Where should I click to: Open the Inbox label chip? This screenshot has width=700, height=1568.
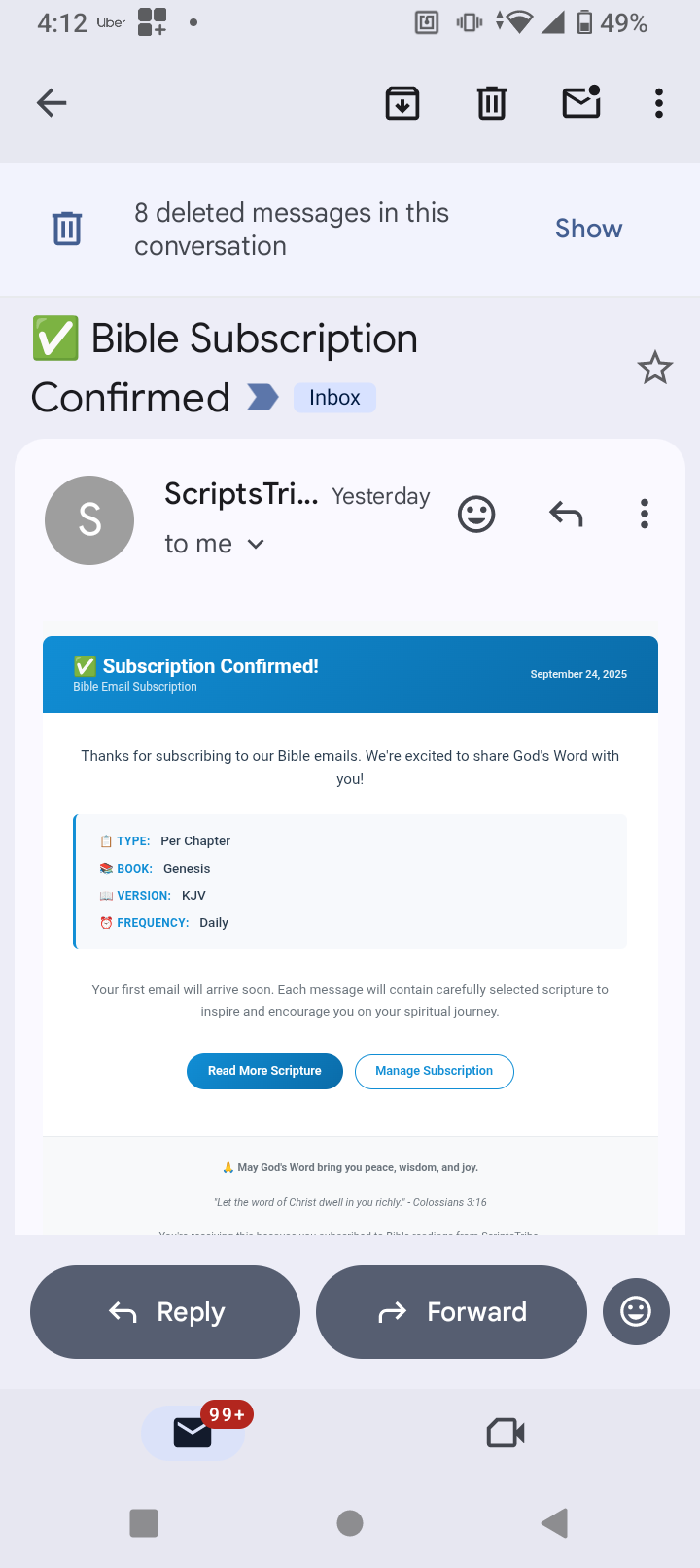tap(334, 397)
